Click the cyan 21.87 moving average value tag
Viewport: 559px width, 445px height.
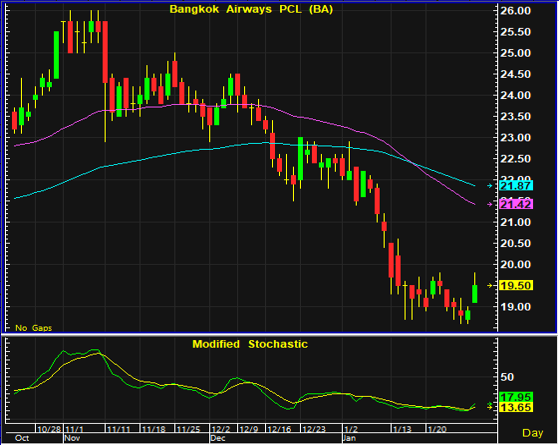pyautogui.click(x=516, y=185)
